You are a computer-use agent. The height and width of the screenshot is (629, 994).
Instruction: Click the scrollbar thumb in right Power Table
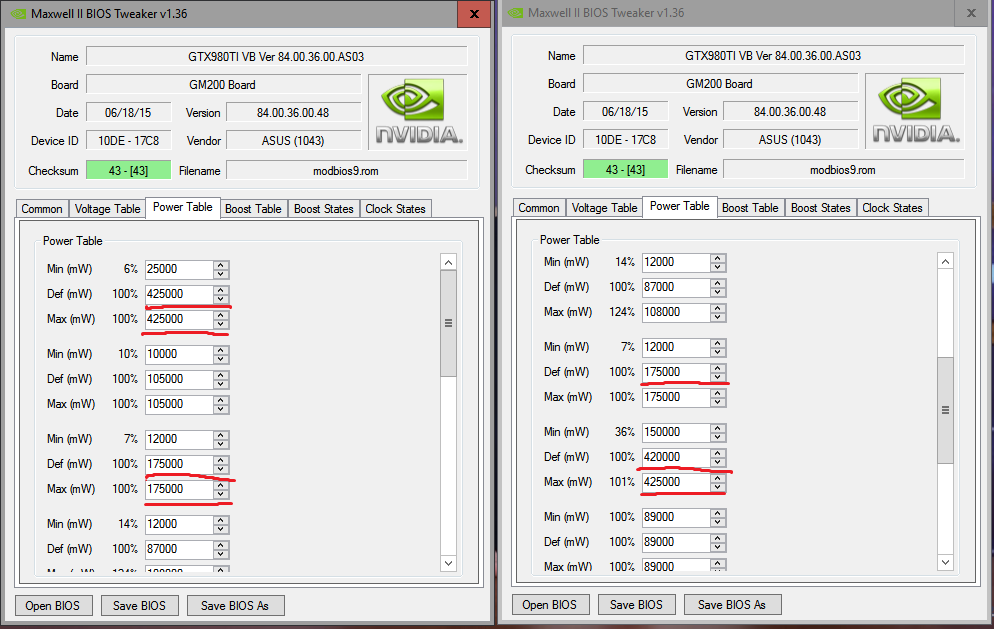[945, 410]
